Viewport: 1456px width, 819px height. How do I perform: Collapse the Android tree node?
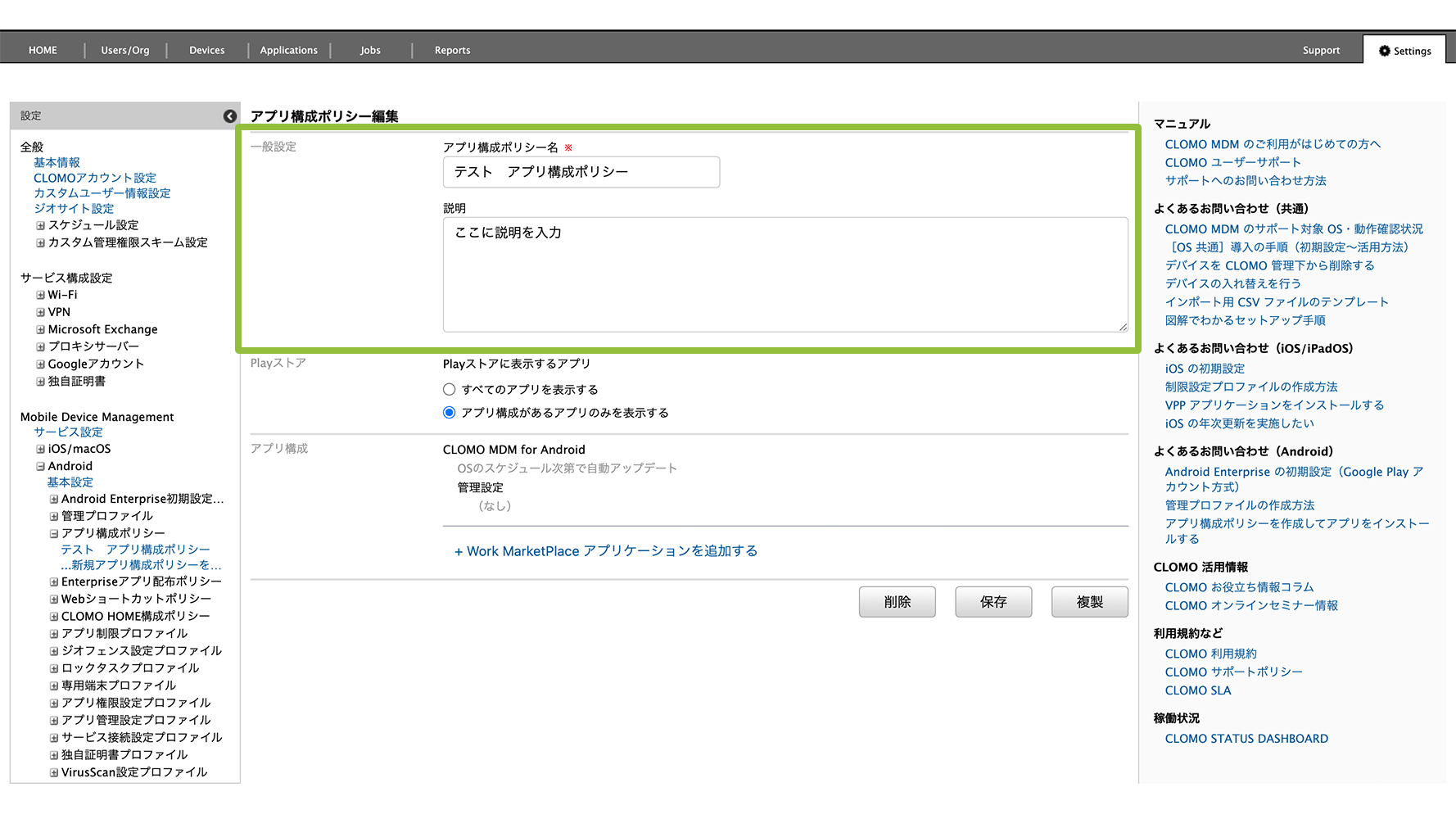click(40, 466)
